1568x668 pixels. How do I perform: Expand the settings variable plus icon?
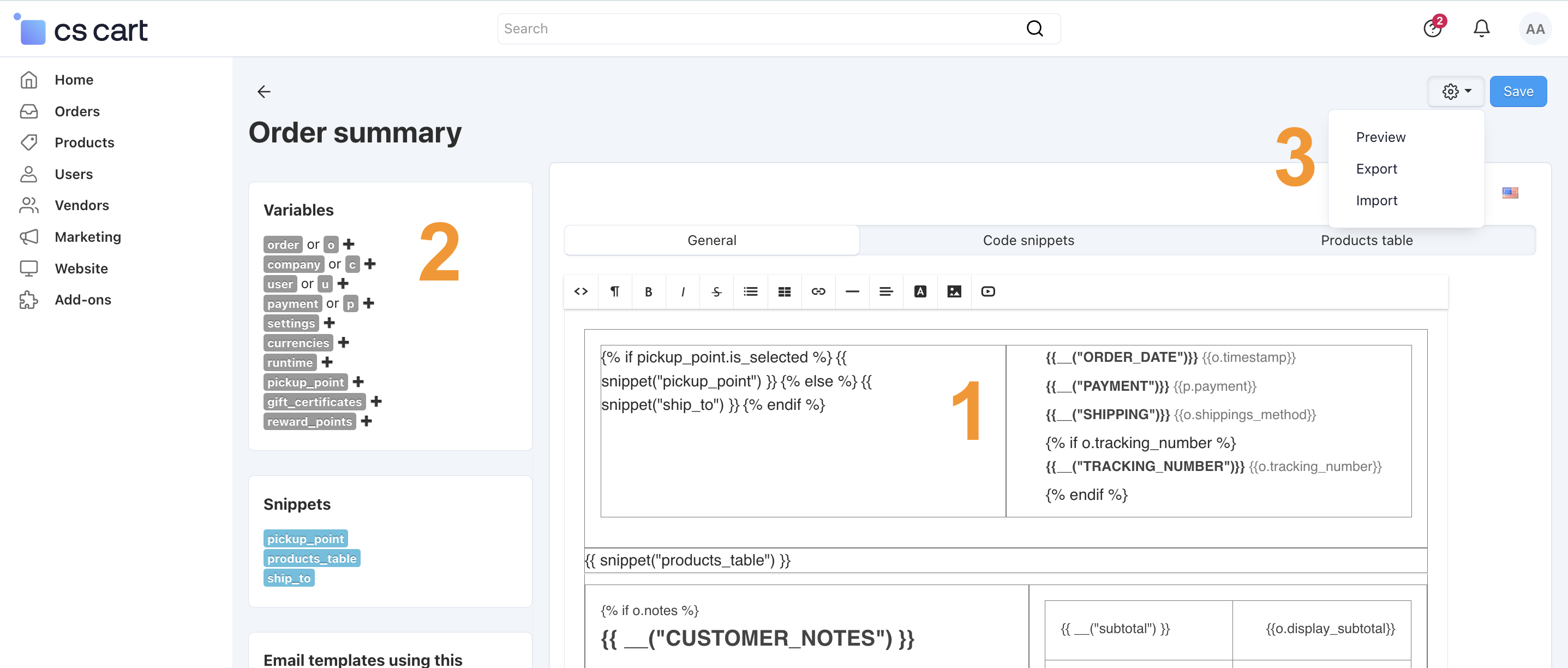tap(330, 323)
